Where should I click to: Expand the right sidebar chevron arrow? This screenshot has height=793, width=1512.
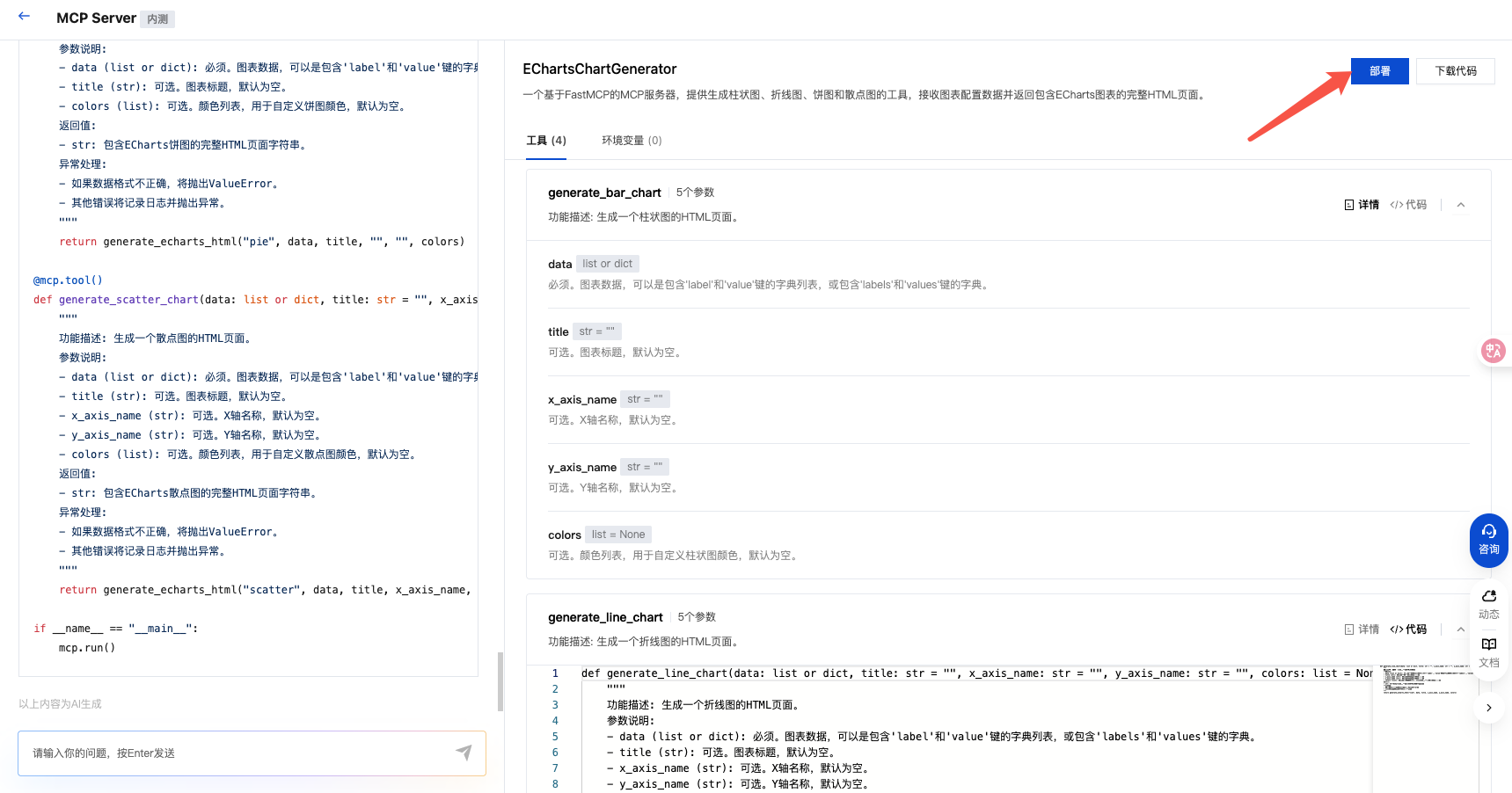click(1488, 708)
